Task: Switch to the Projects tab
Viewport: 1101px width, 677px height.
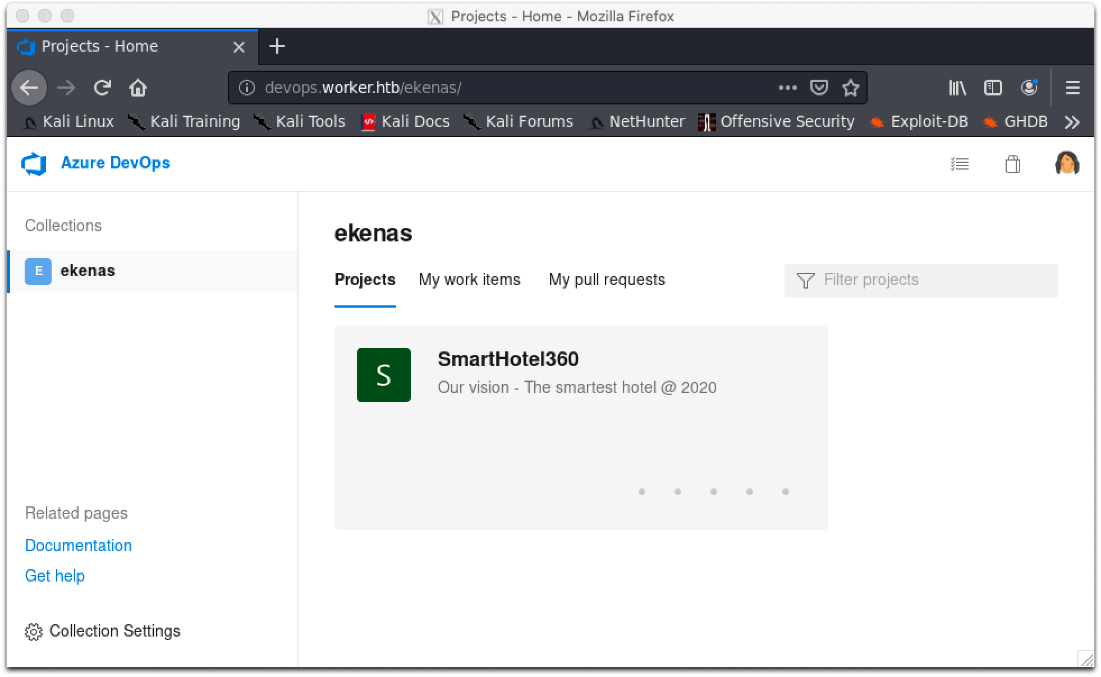Action: click(x=365, y=280)
